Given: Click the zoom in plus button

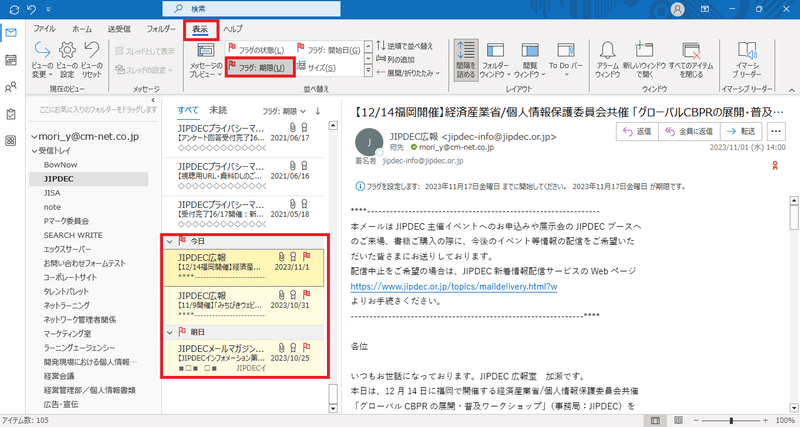Looking at the screenshot, I should coord(765,421).
